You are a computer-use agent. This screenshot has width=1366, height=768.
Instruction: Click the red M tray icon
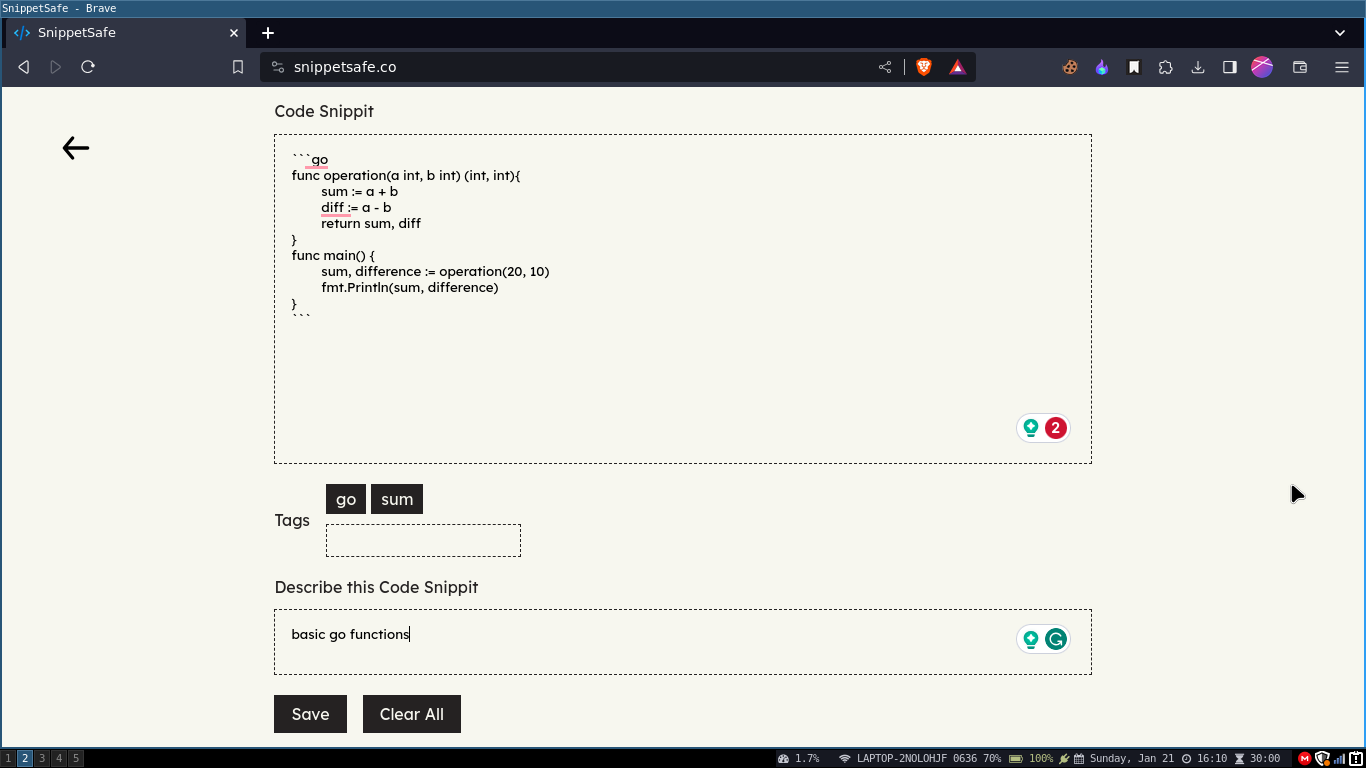click(x=1304, y=759)
